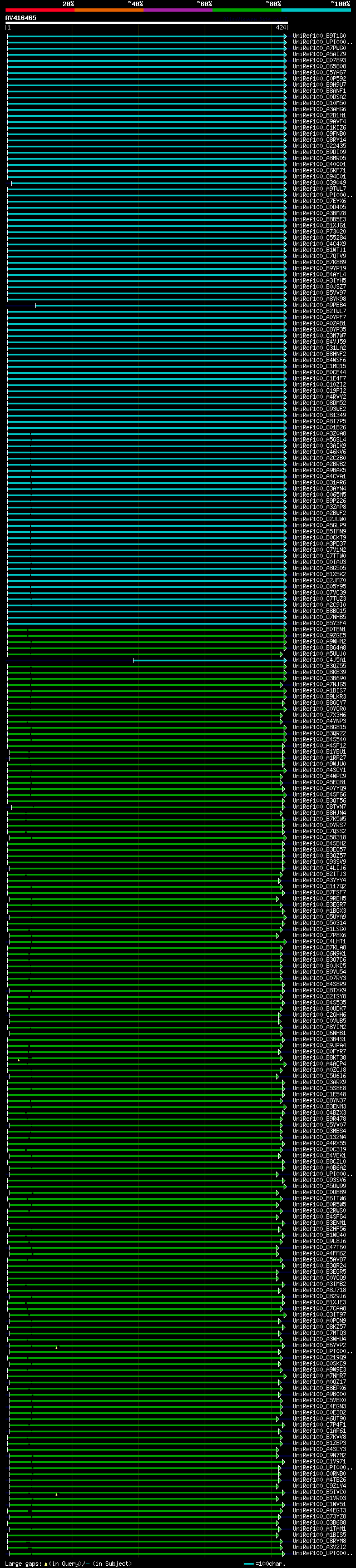
Task: Open hit label UniRef100_Q8KB39
Action: [x=319, y=672]
